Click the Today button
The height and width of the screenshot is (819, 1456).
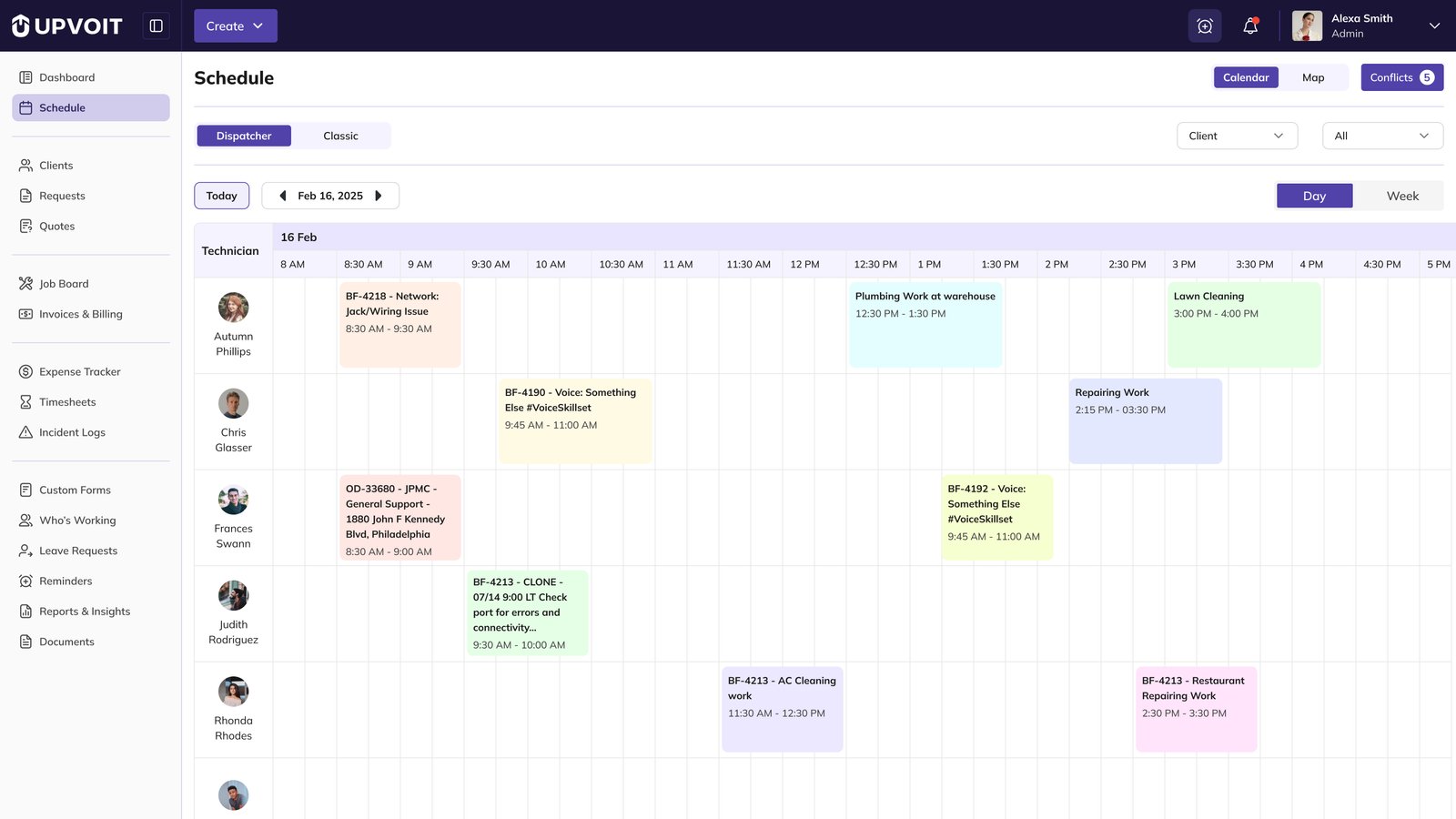pos(221,196)
